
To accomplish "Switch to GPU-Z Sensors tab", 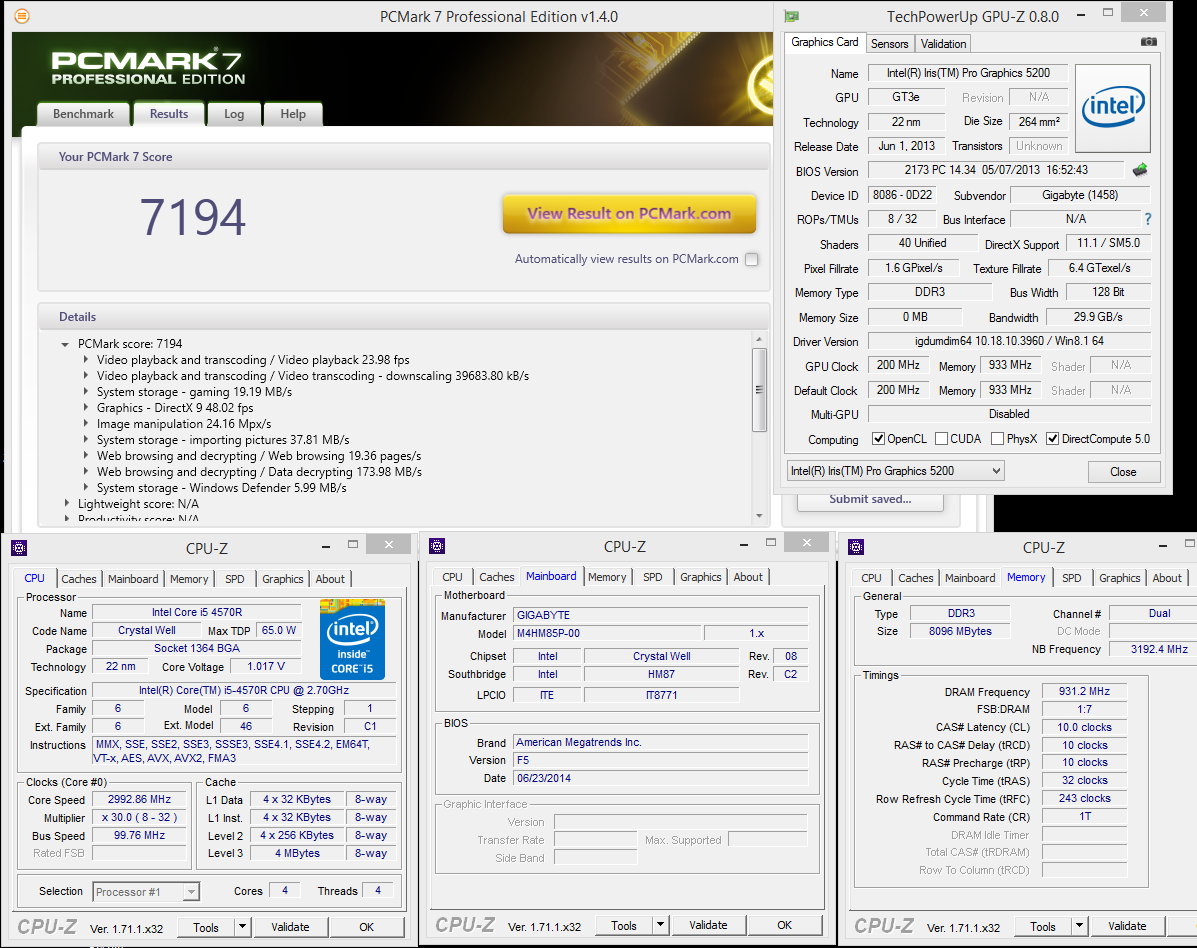I will pos(889,44).
